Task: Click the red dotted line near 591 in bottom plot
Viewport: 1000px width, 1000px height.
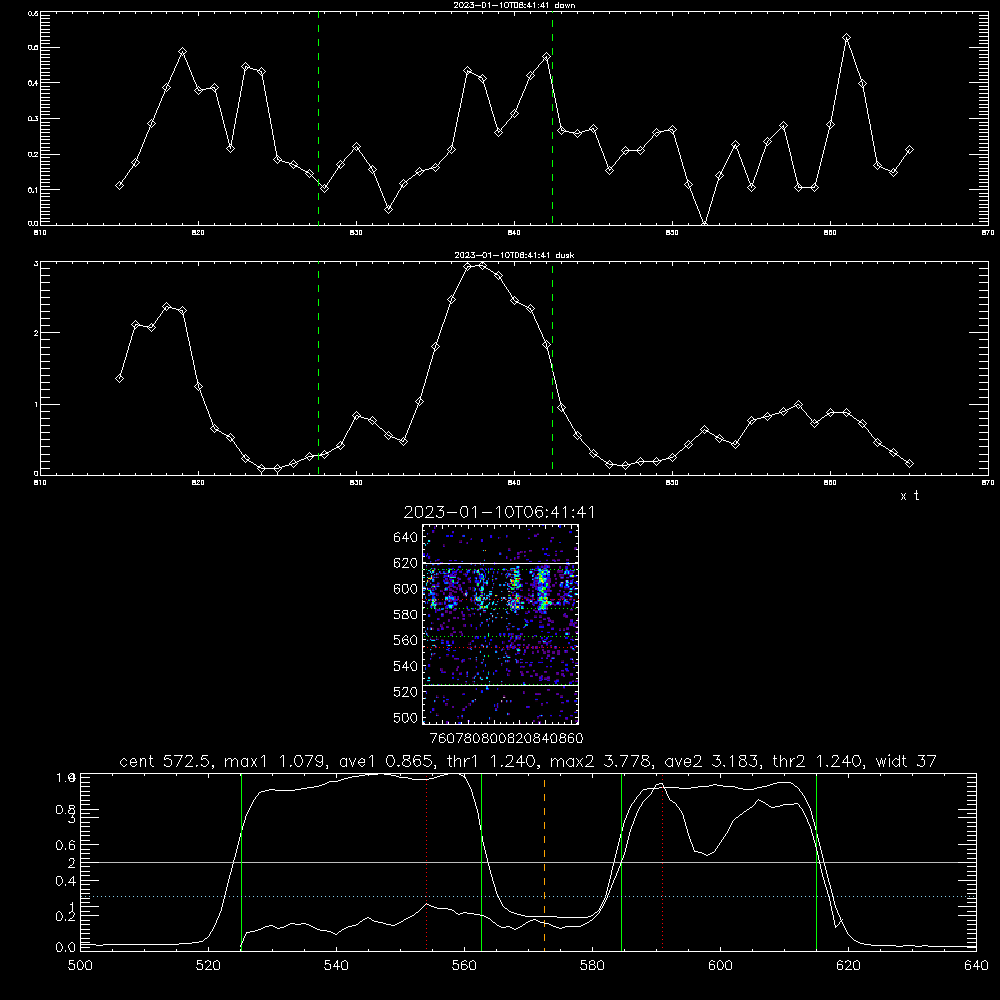Action: coord(663,861)
